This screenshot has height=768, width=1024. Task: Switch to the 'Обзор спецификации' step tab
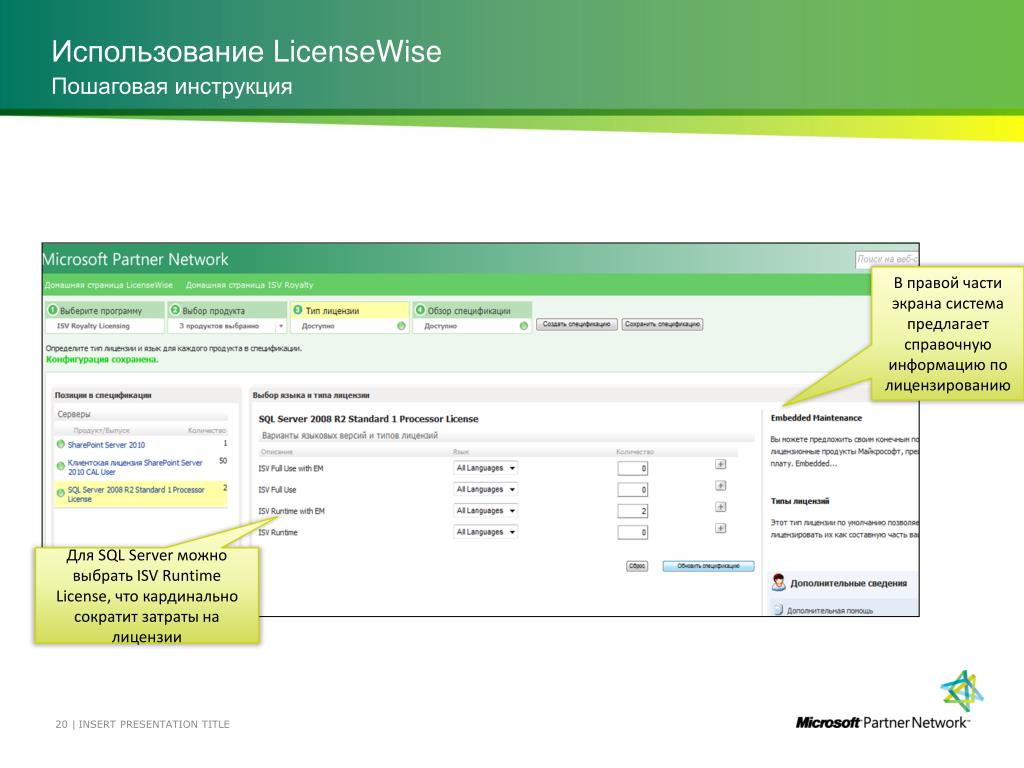[472, 311]
